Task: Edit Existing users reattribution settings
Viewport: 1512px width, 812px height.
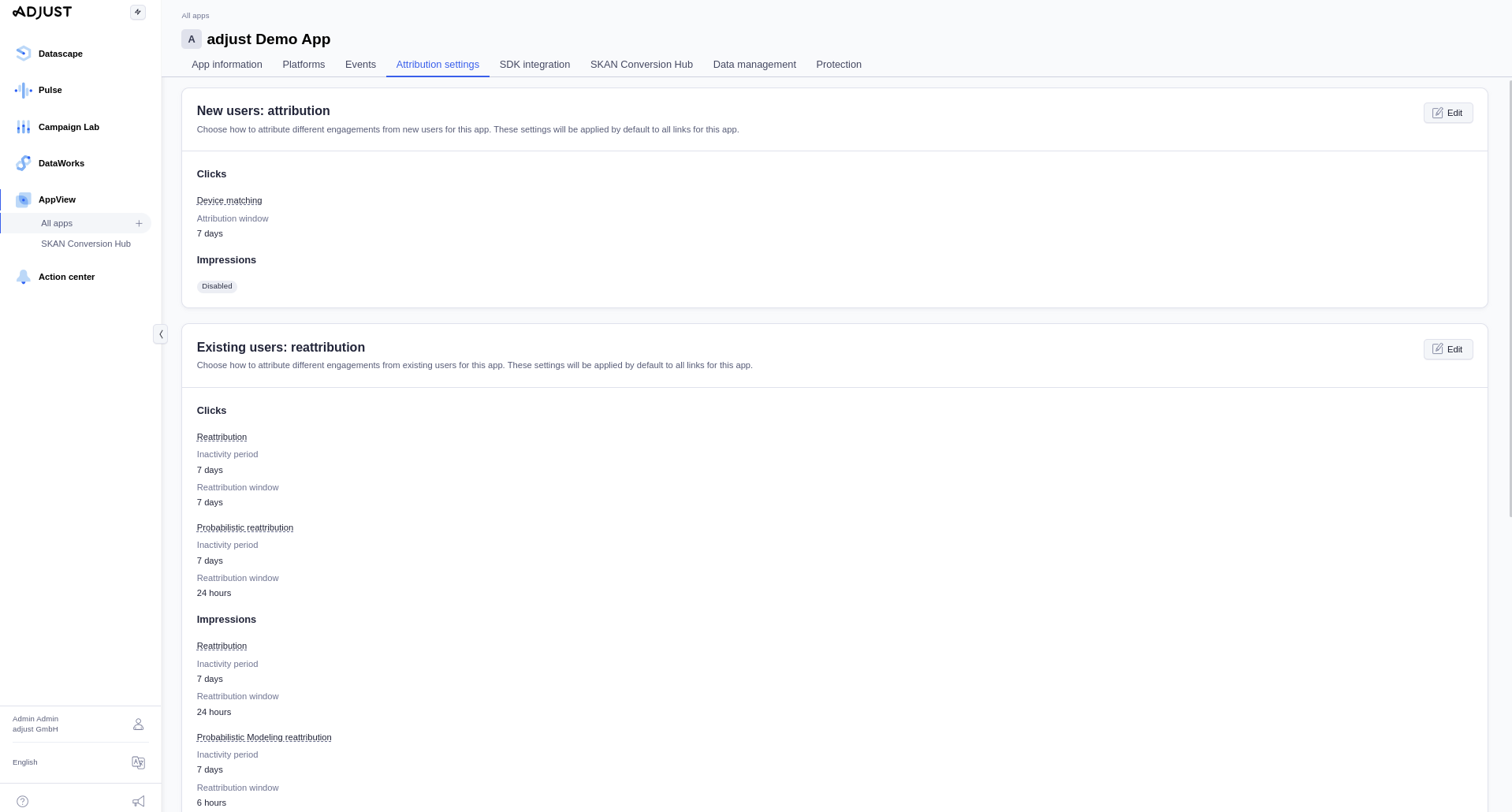Action: click(x=1448, y=349)
